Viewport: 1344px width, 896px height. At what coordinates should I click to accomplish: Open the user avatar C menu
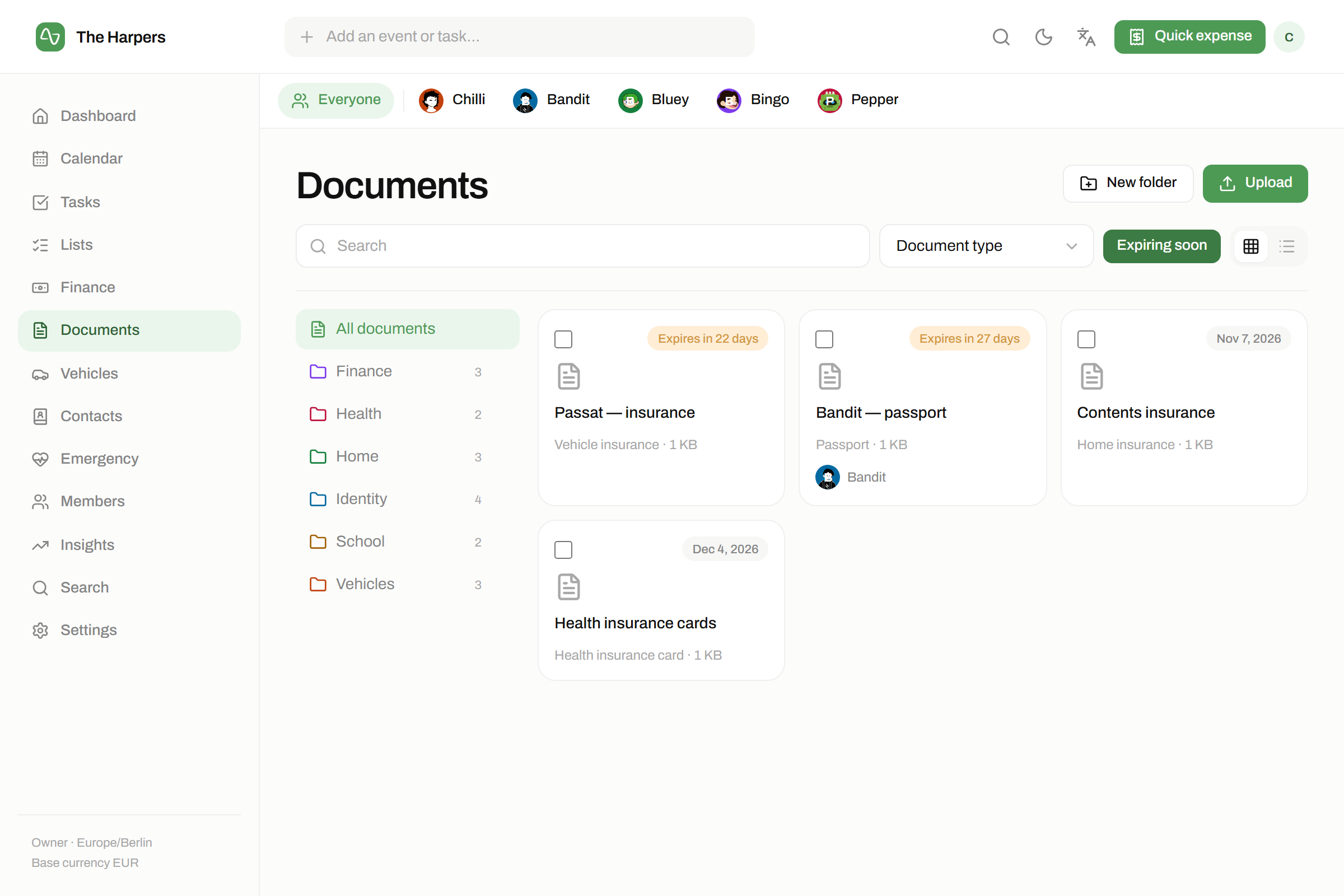tap(1289, 37)
